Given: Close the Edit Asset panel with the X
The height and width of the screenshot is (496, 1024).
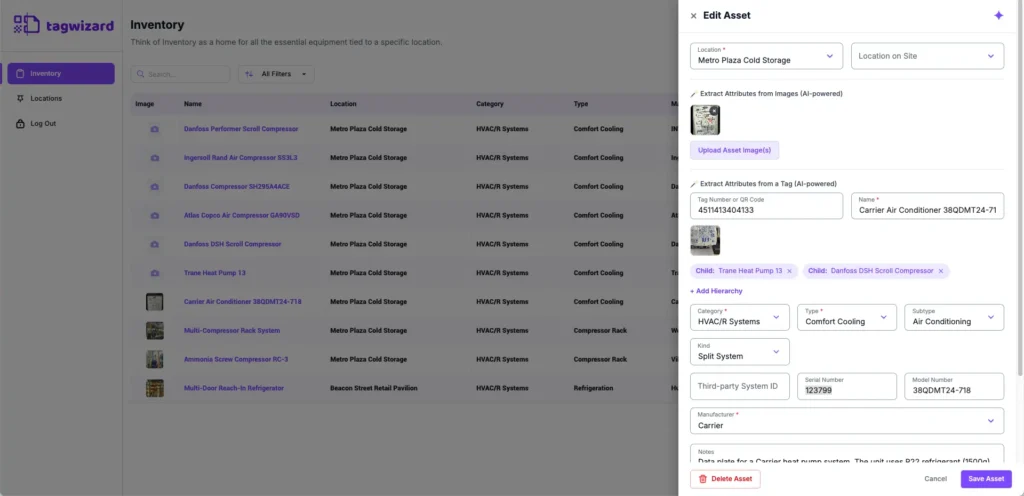Looking at the screenshot, I should pos(694,16).
